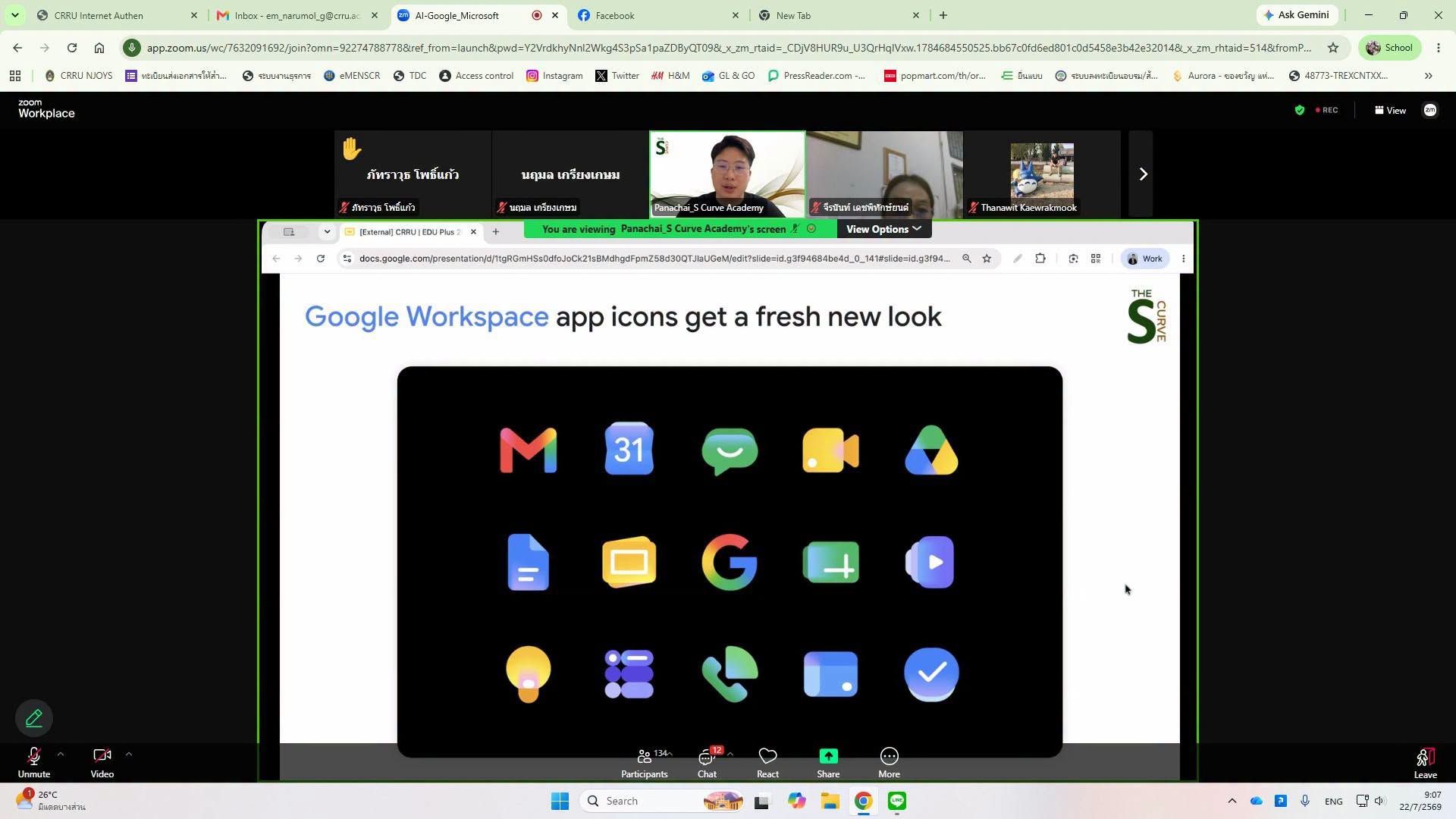
Task: Open Chrome three-dot menu
Action: pos(1439,48)
